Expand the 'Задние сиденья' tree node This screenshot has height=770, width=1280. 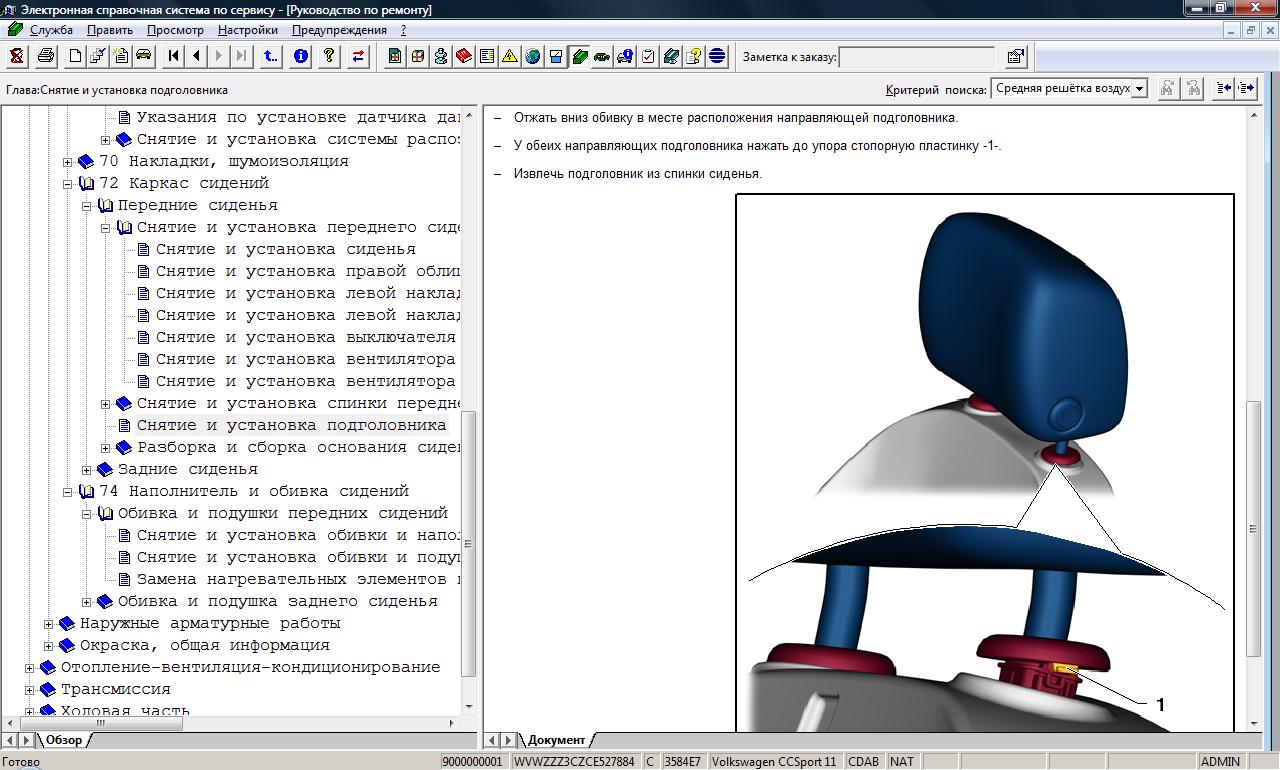[x=87, y=470]
